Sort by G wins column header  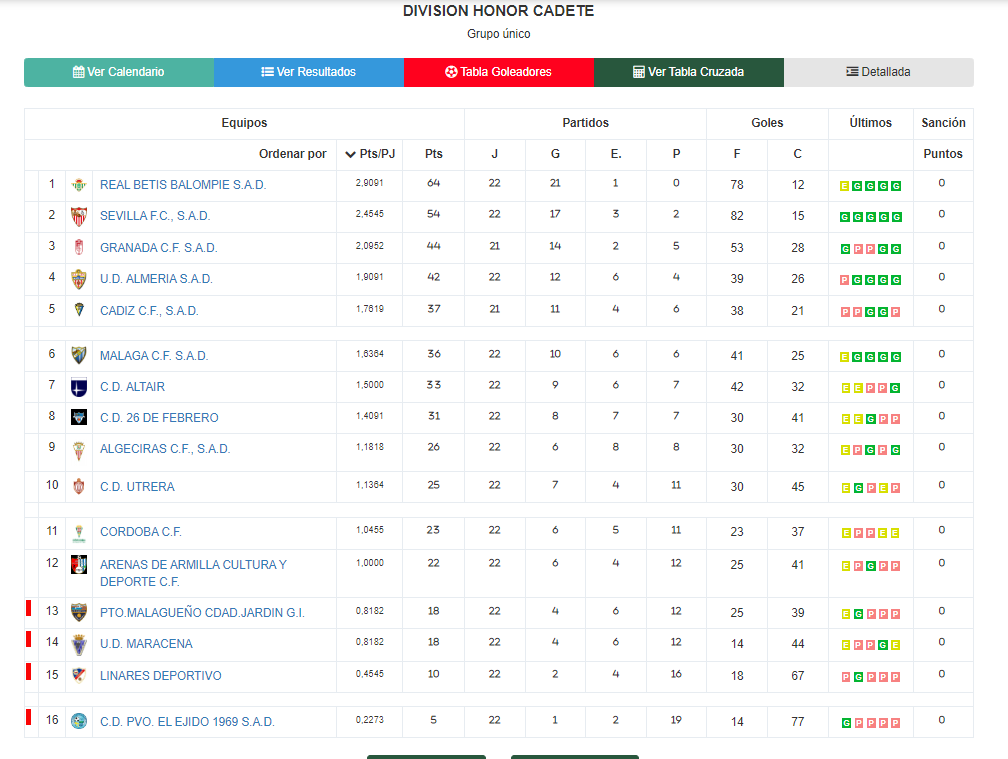(x=555, y=154)
